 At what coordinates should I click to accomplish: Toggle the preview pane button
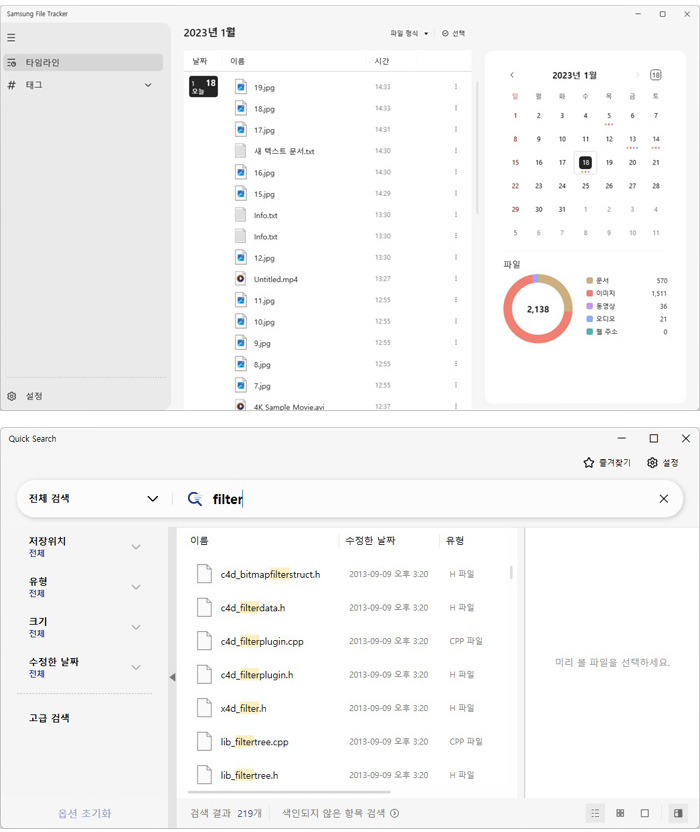click(x=679, y=813)
